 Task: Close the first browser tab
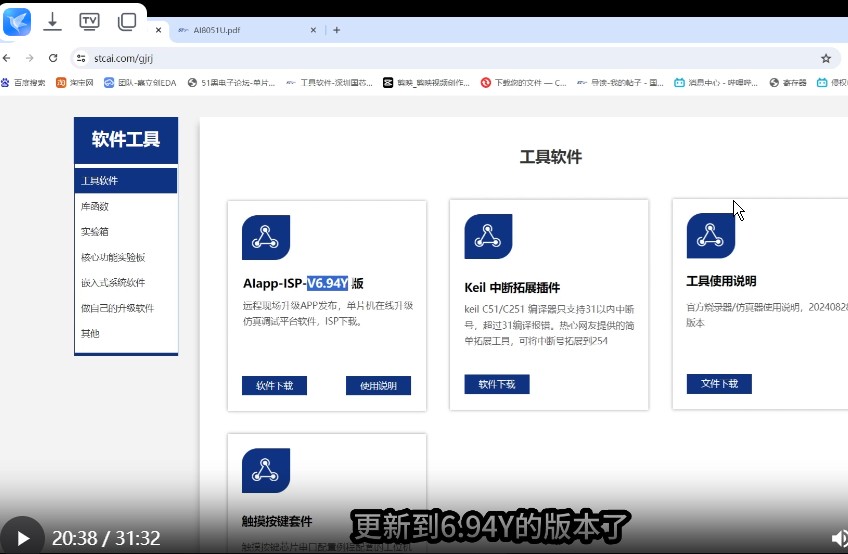point(158,30)
